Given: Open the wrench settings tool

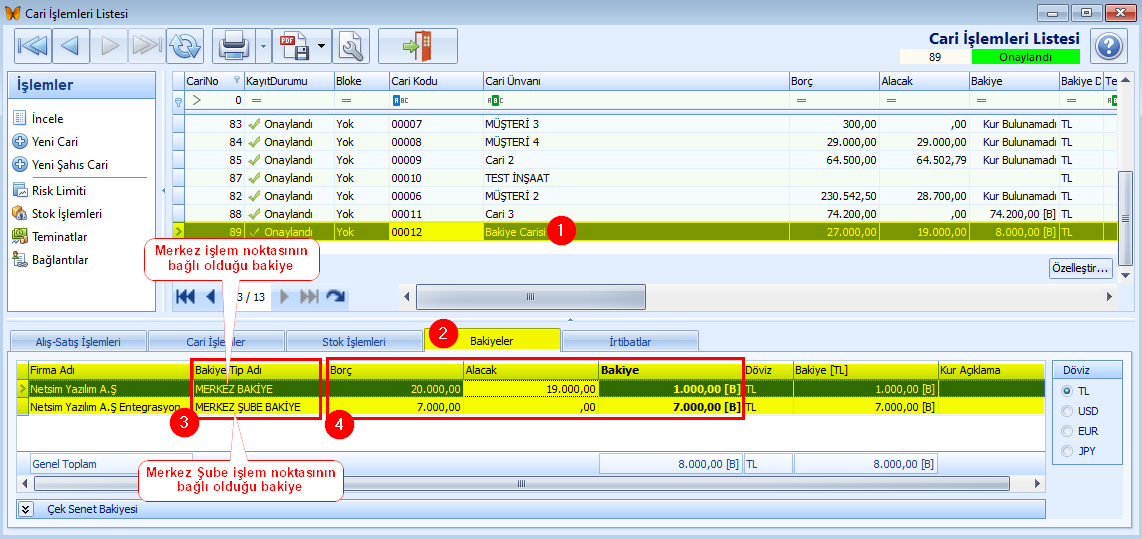Looking at the screenshot, I should click(351, 46).
